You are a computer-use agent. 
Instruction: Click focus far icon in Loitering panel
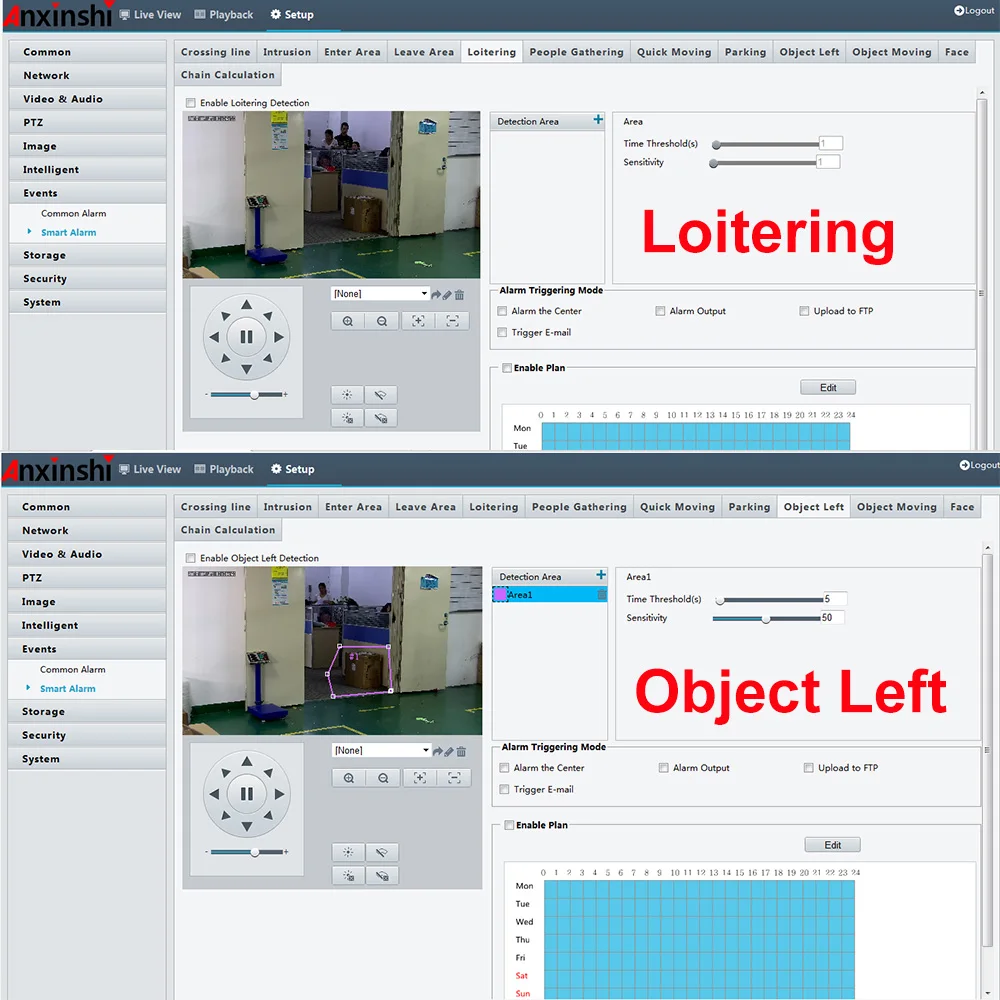point(453,321)
